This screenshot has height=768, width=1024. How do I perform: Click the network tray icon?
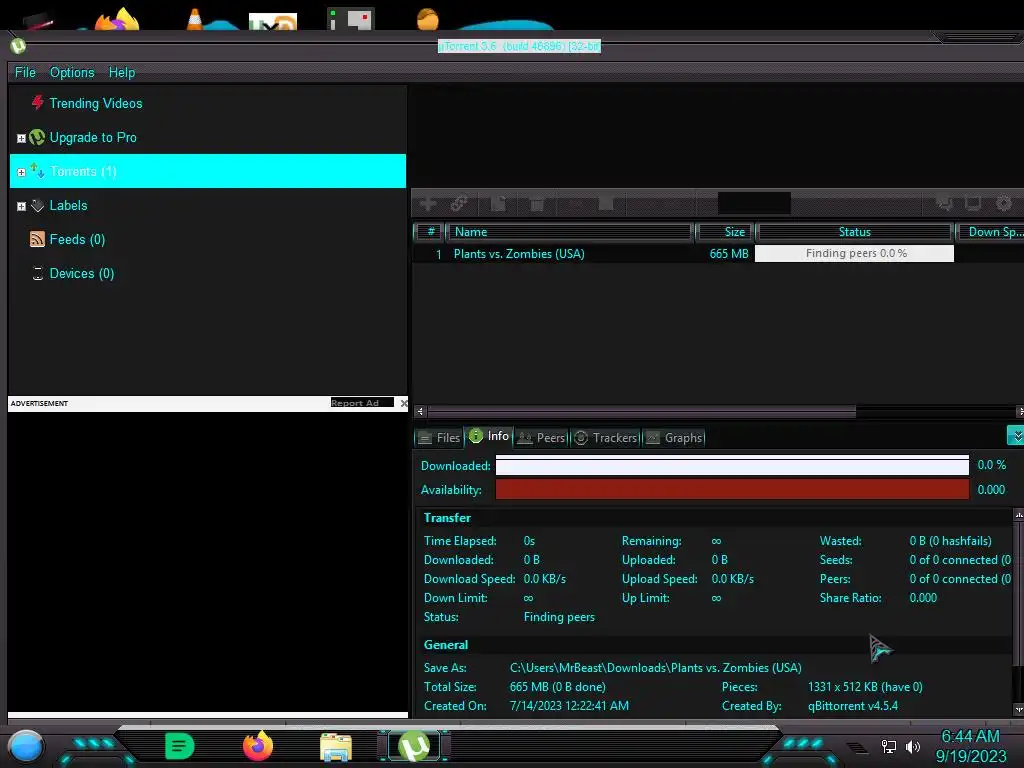point(888,746)
